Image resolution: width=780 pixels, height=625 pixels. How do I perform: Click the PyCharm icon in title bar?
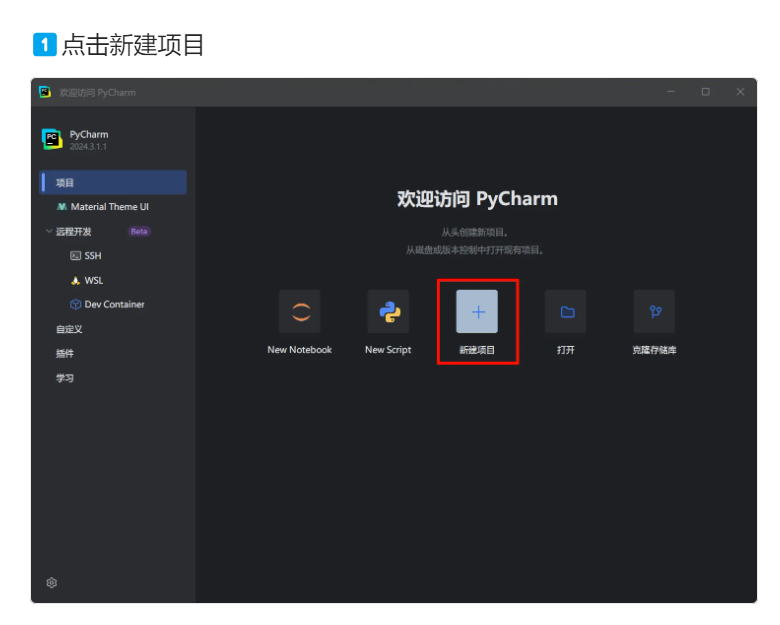pos(45,92)
